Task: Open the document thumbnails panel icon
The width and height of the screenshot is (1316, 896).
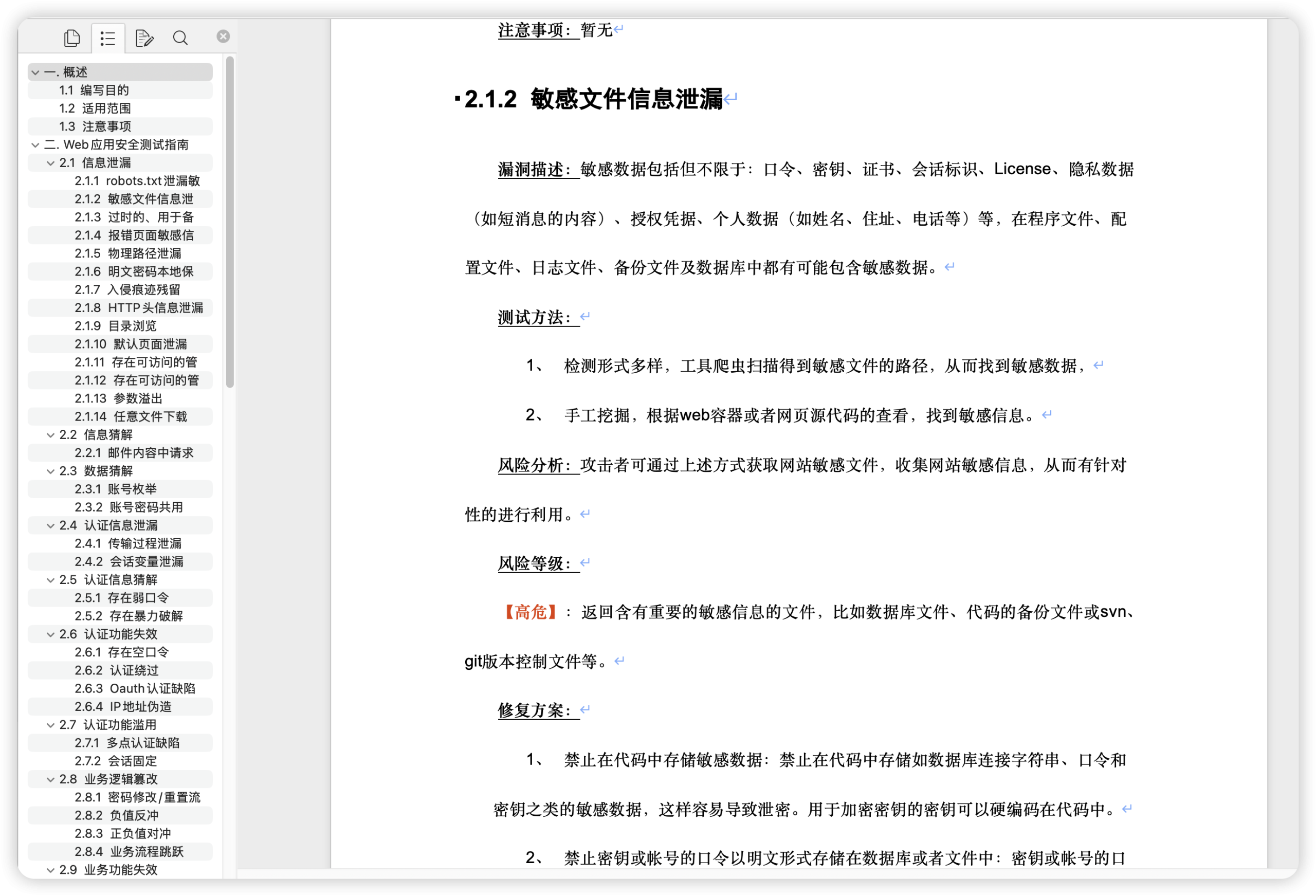Action: [x=71, y=38]
